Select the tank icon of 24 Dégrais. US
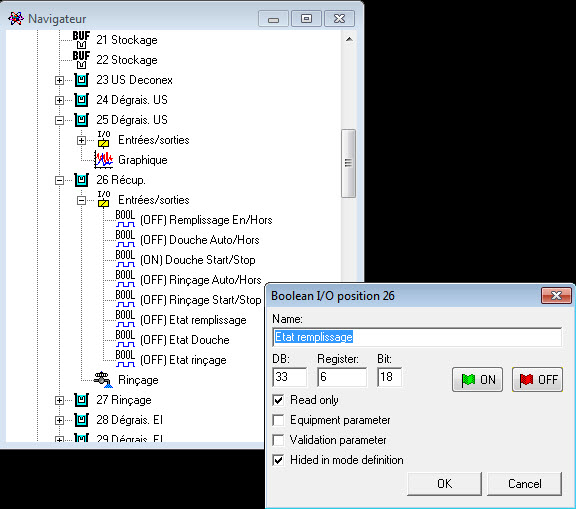The height and width of the screenshot is (509, 576). [82, 100]
